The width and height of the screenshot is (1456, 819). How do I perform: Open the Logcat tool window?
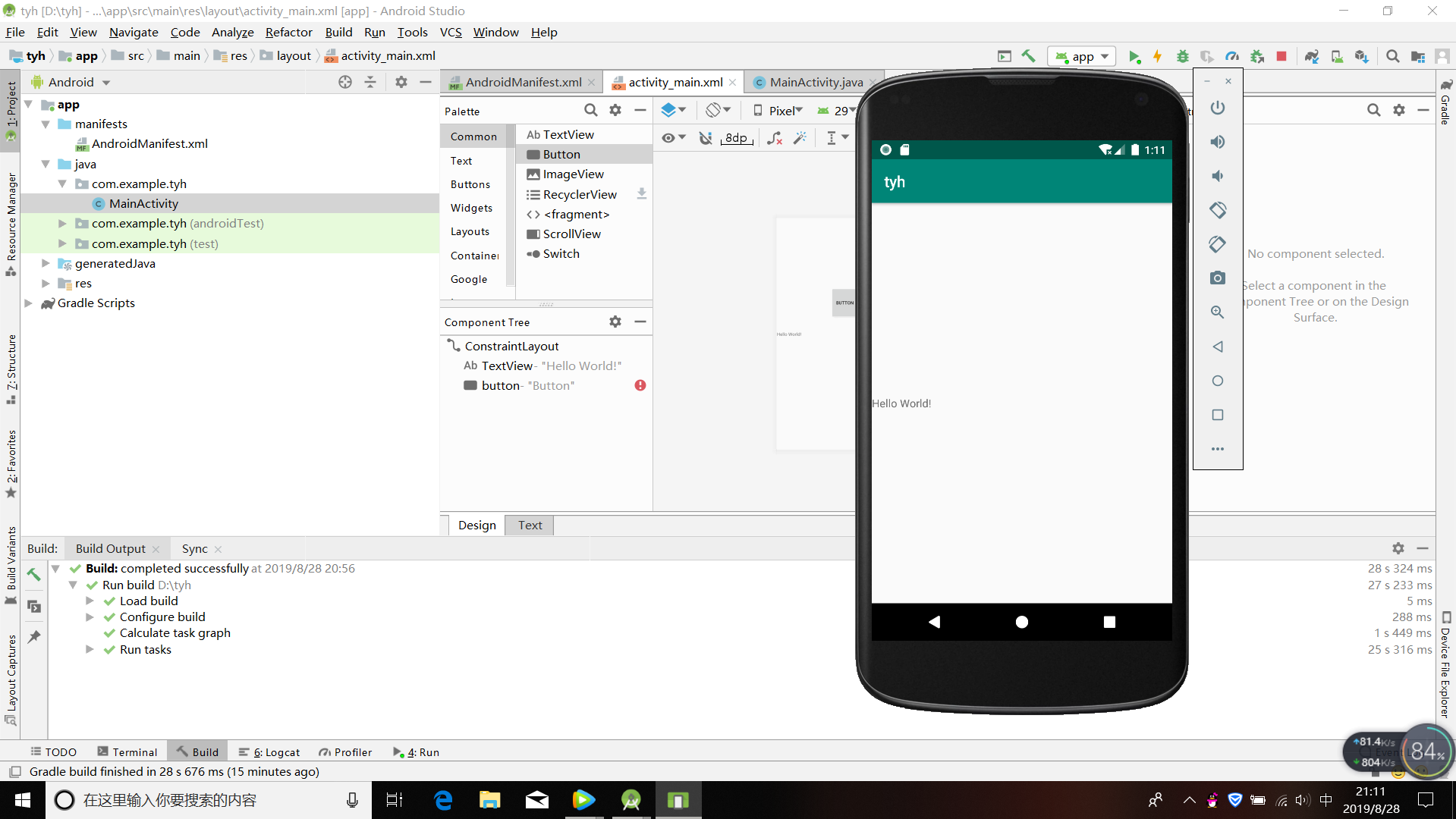pos(269,752)
